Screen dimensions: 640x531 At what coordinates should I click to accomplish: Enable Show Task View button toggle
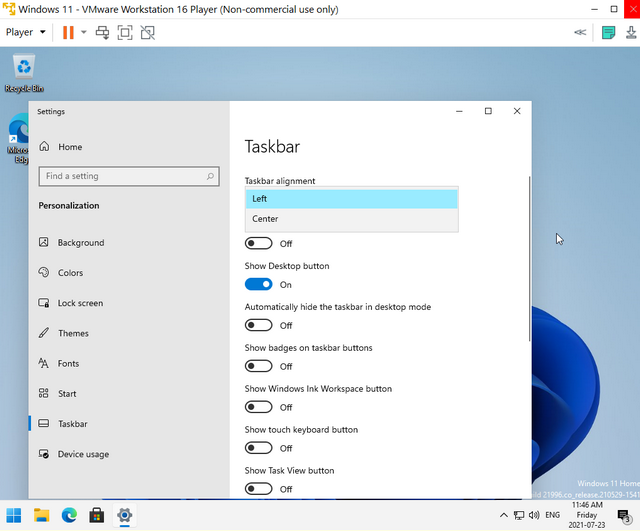(258, 489)
